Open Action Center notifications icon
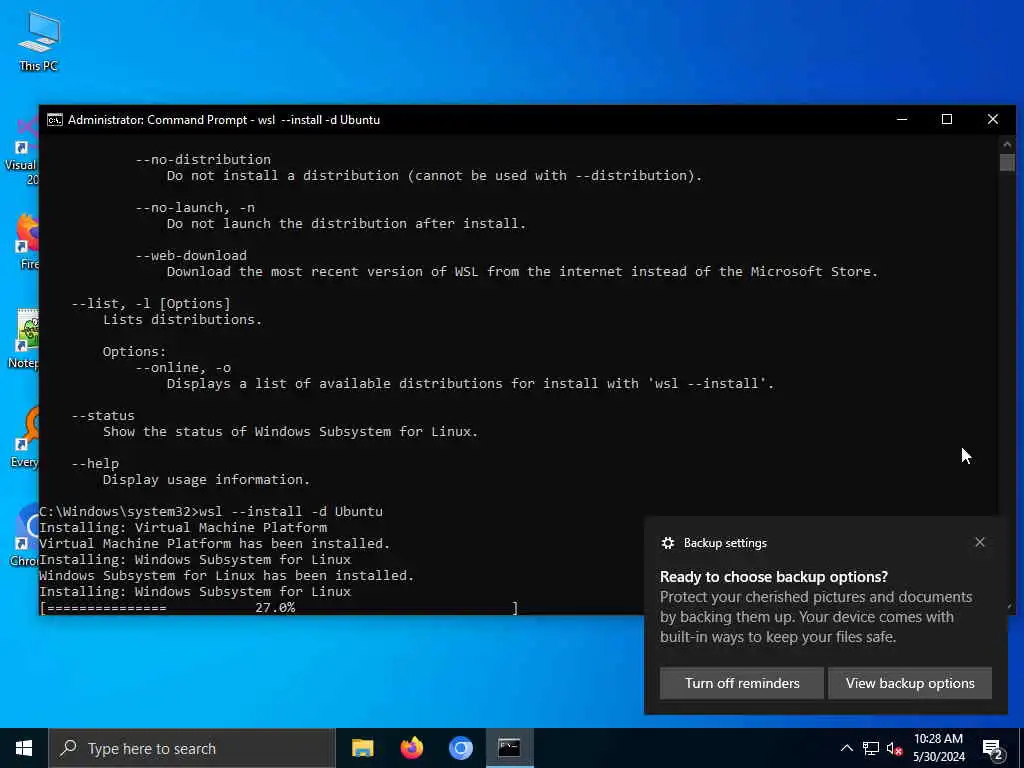Screen dimensions: 1024x768 click(993, 749)
